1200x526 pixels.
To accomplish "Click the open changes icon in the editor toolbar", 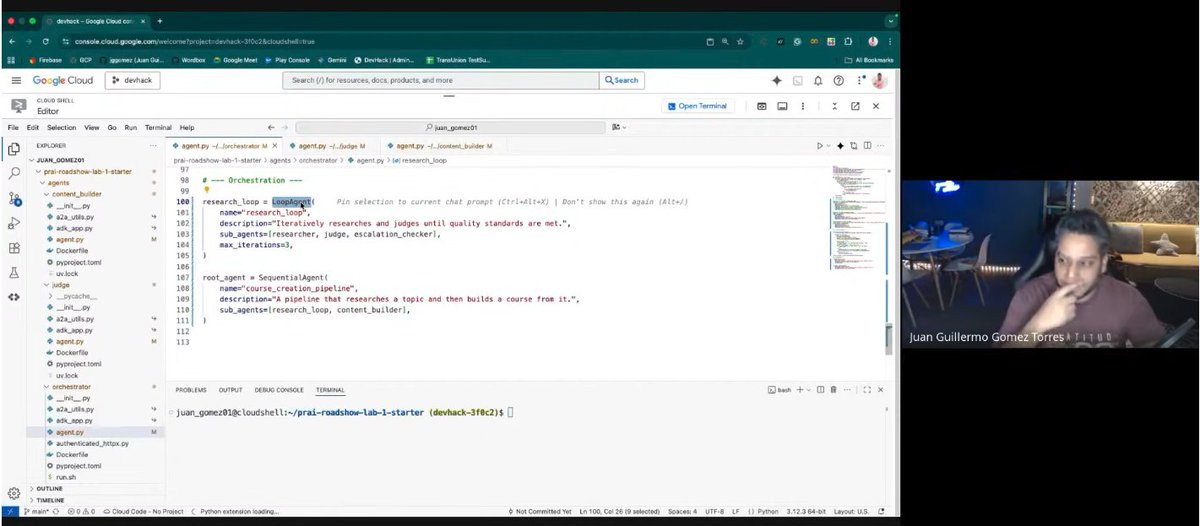I will point(853,146).
